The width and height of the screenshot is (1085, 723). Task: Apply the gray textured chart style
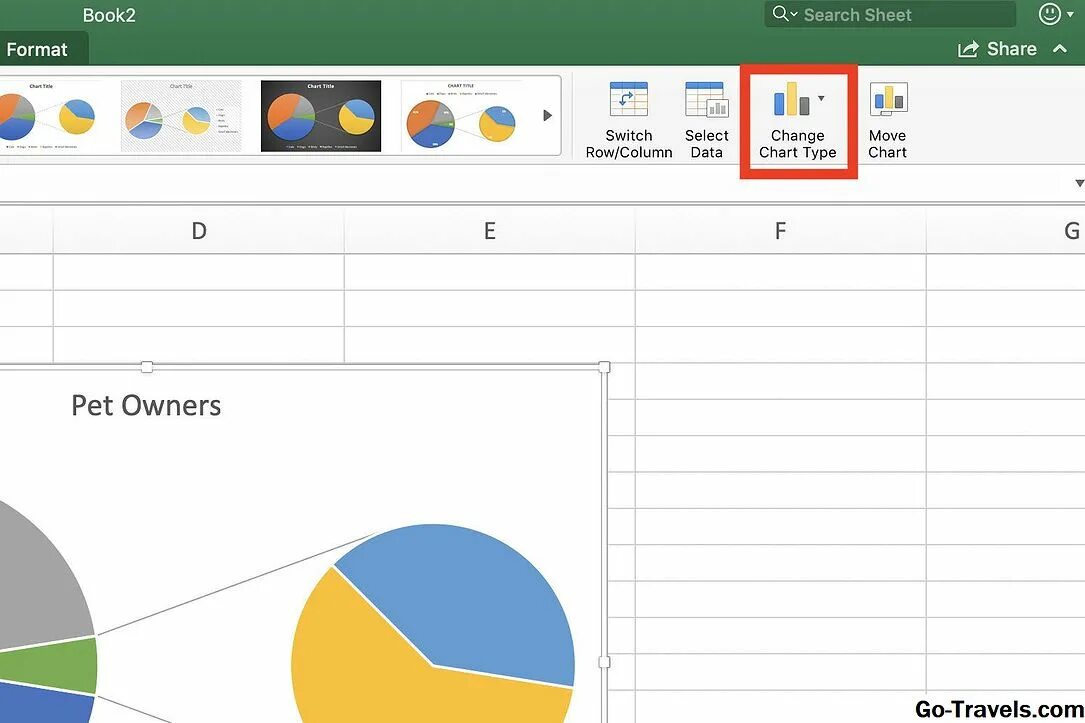tap(181, 116)
